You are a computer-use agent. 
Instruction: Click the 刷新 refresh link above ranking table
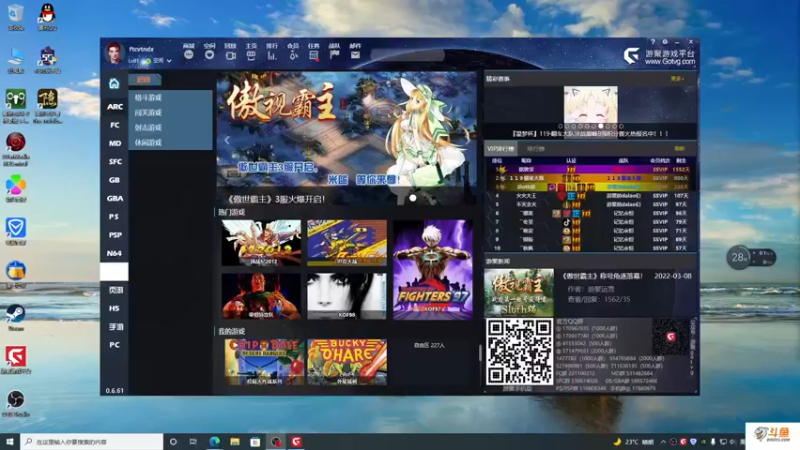point(679,149)
